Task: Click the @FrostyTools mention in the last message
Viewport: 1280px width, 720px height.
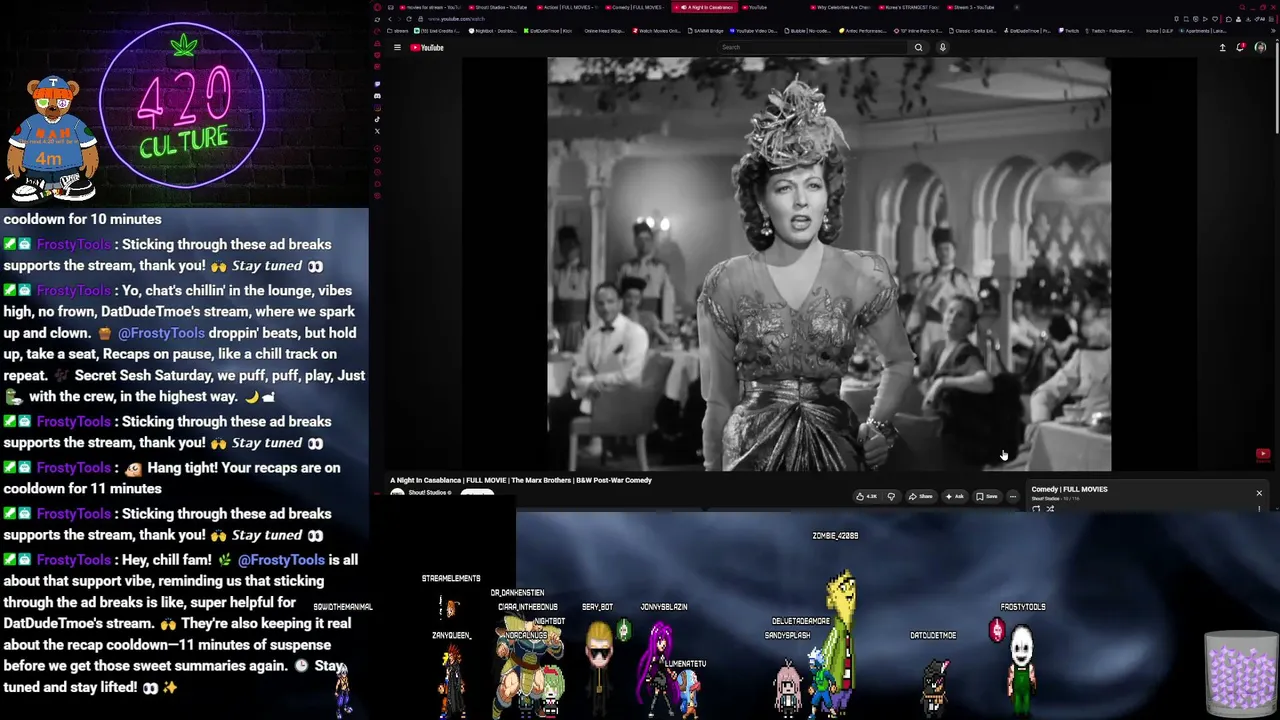Action: pyautogui.click(x=281, y=560)
